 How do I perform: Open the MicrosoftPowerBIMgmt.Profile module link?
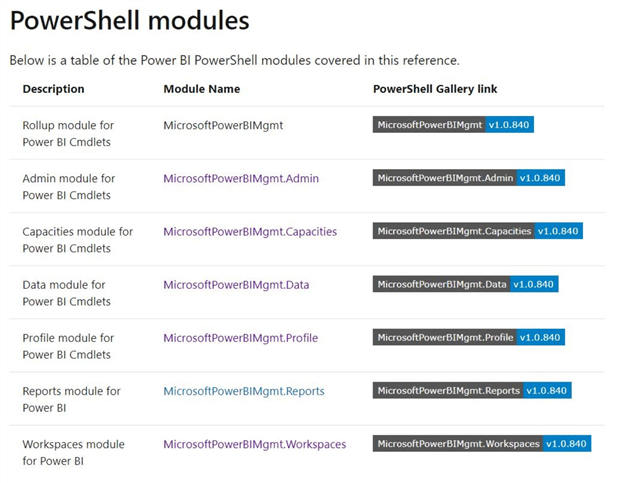click(x=240, y=338)
